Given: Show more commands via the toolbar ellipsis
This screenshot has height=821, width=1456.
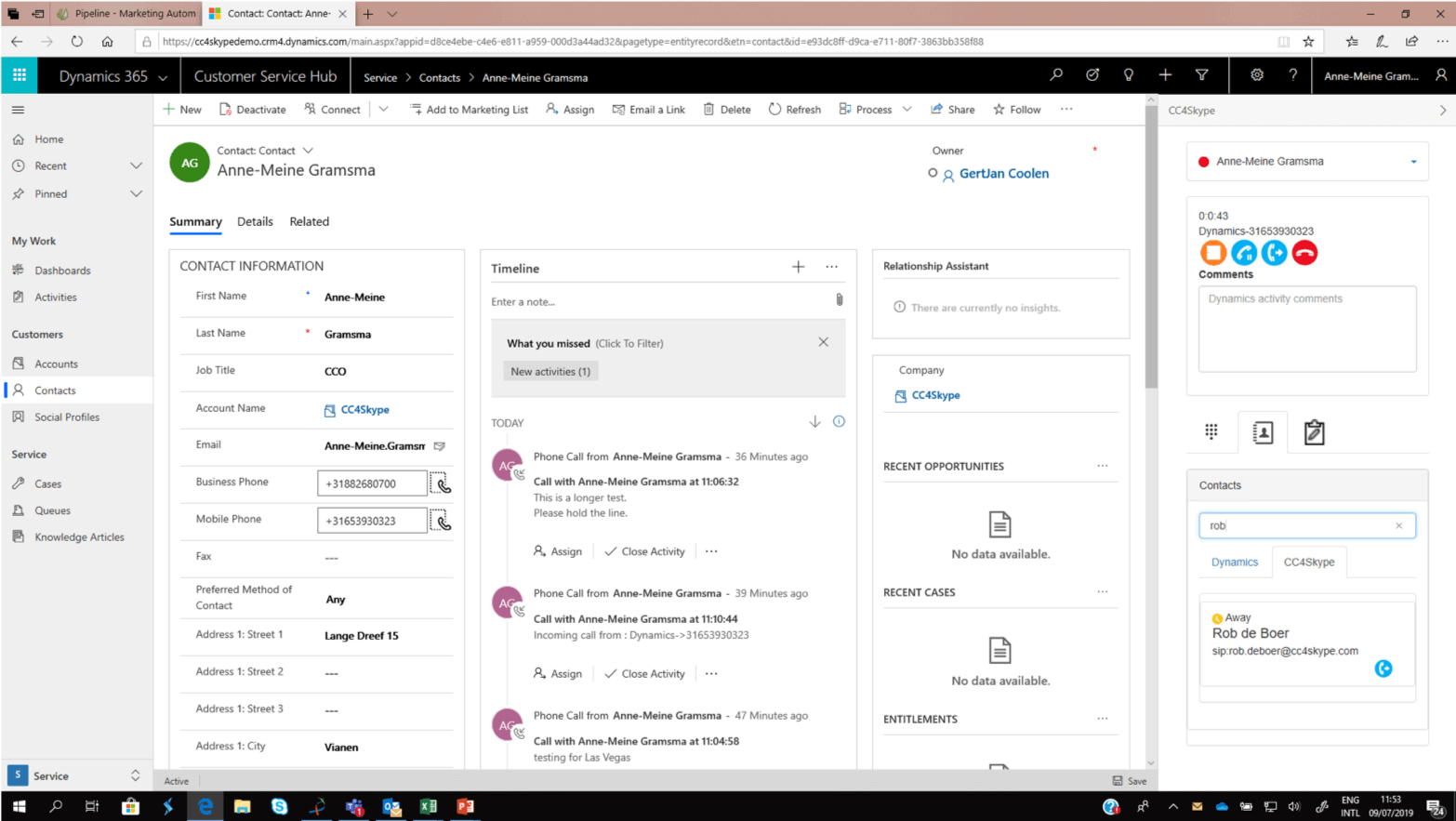Looking at the screenshot, I should coord(1066,109).
